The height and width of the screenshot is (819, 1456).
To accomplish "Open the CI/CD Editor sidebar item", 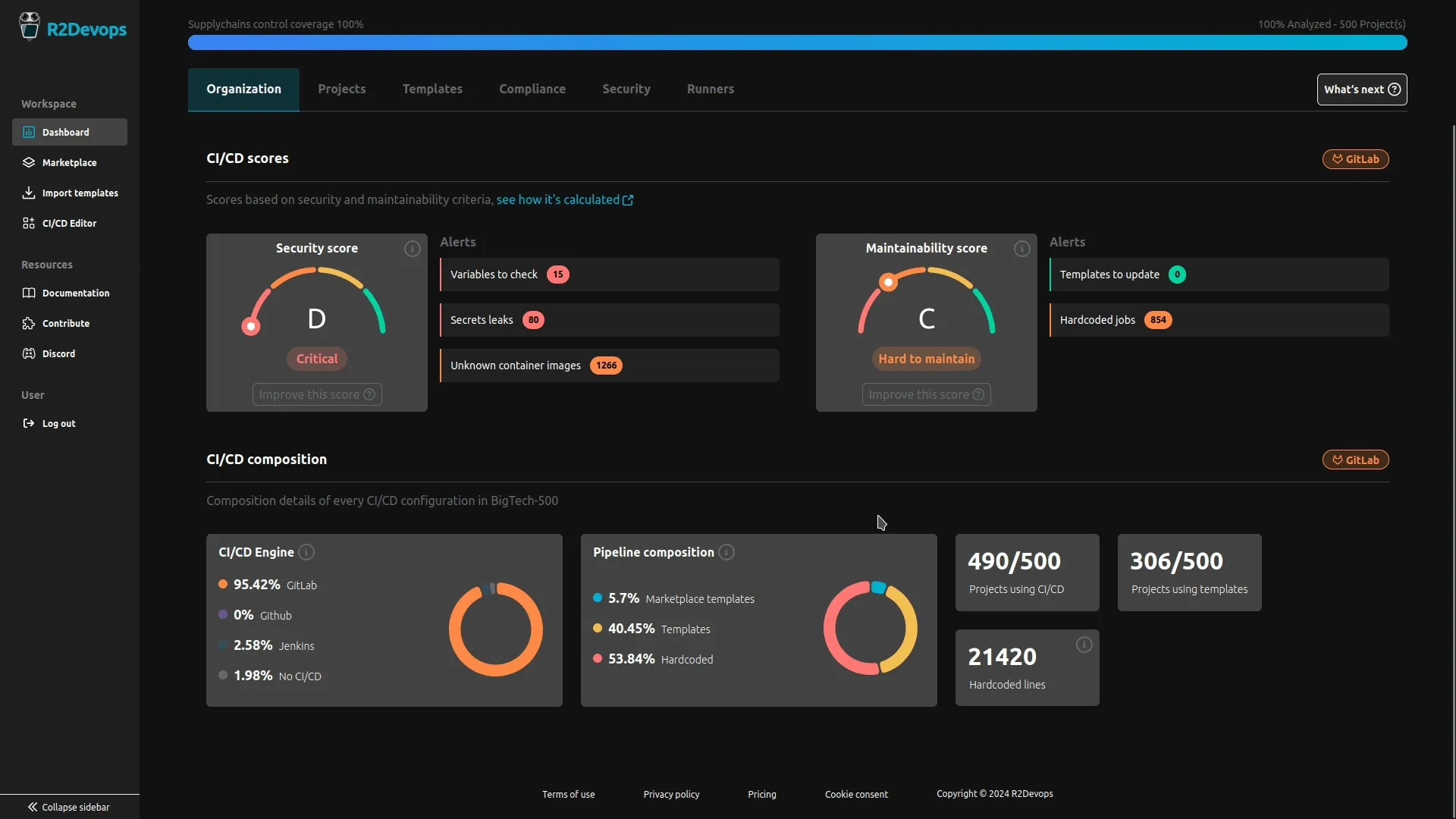I will pos(69,223).
